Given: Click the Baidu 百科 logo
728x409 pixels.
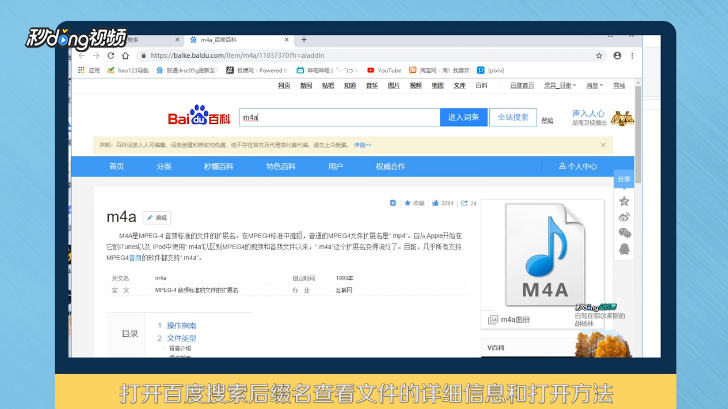Looking at the screenshot, I should (x=199, y=115).
